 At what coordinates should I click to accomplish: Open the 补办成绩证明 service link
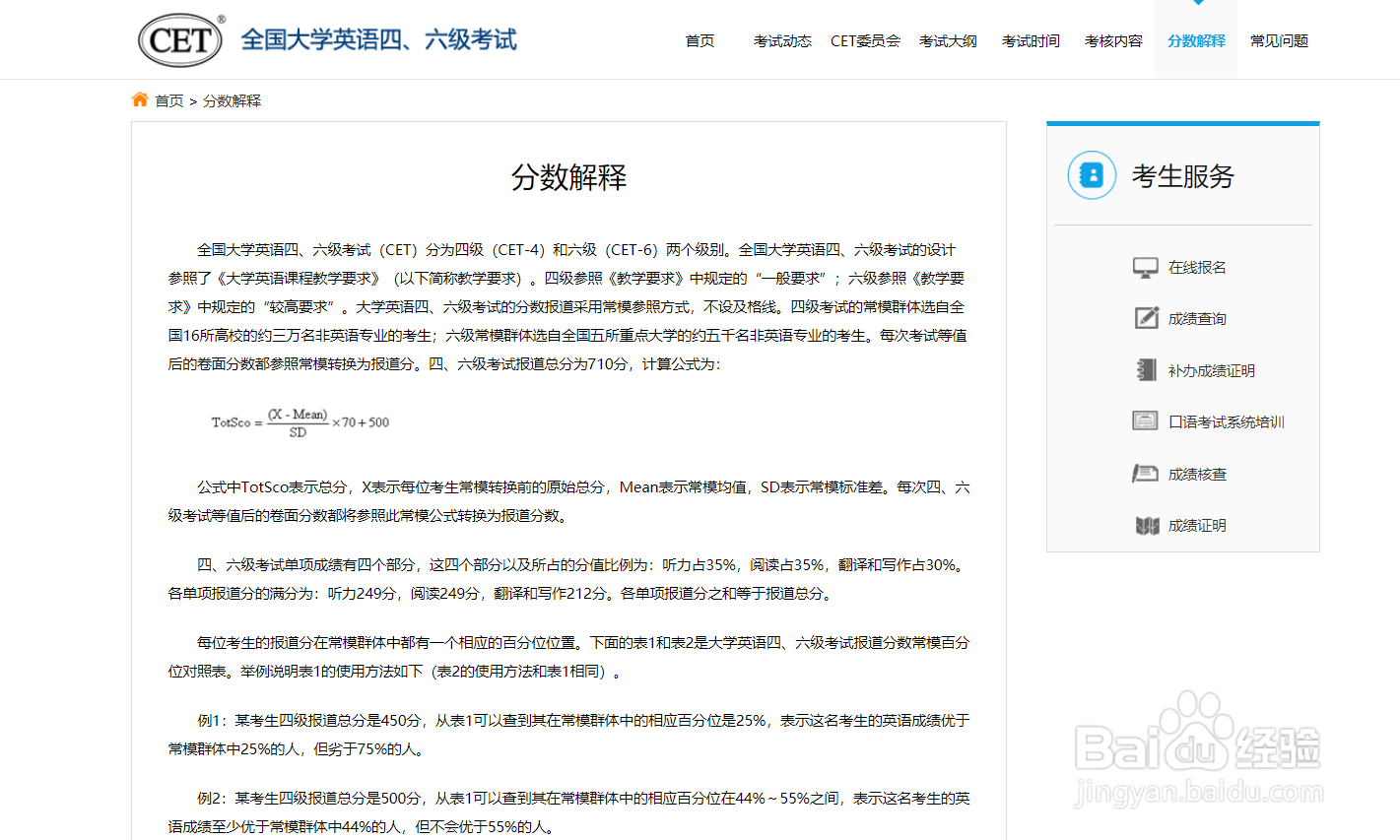click(x=1212, y=371)
